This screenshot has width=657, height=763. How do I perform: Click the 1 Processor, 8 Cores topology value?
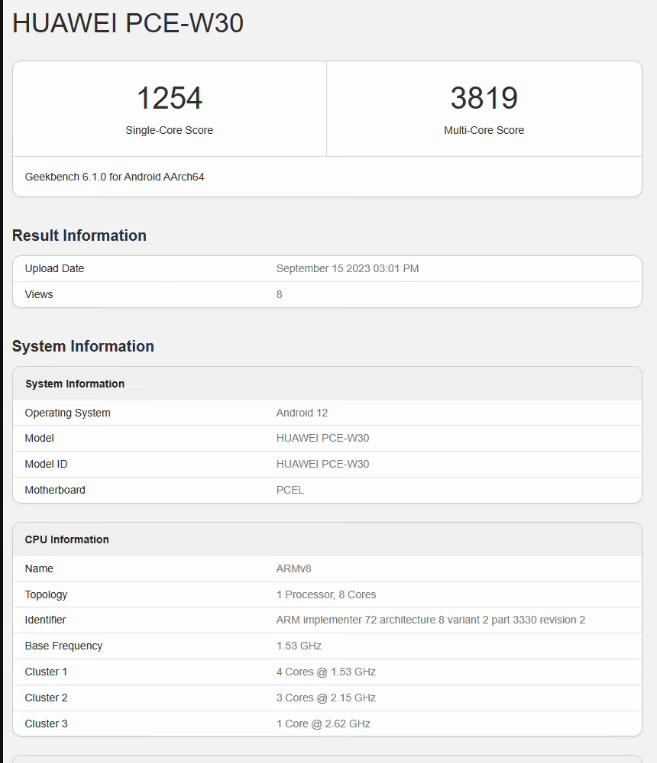tap(326, 595)
